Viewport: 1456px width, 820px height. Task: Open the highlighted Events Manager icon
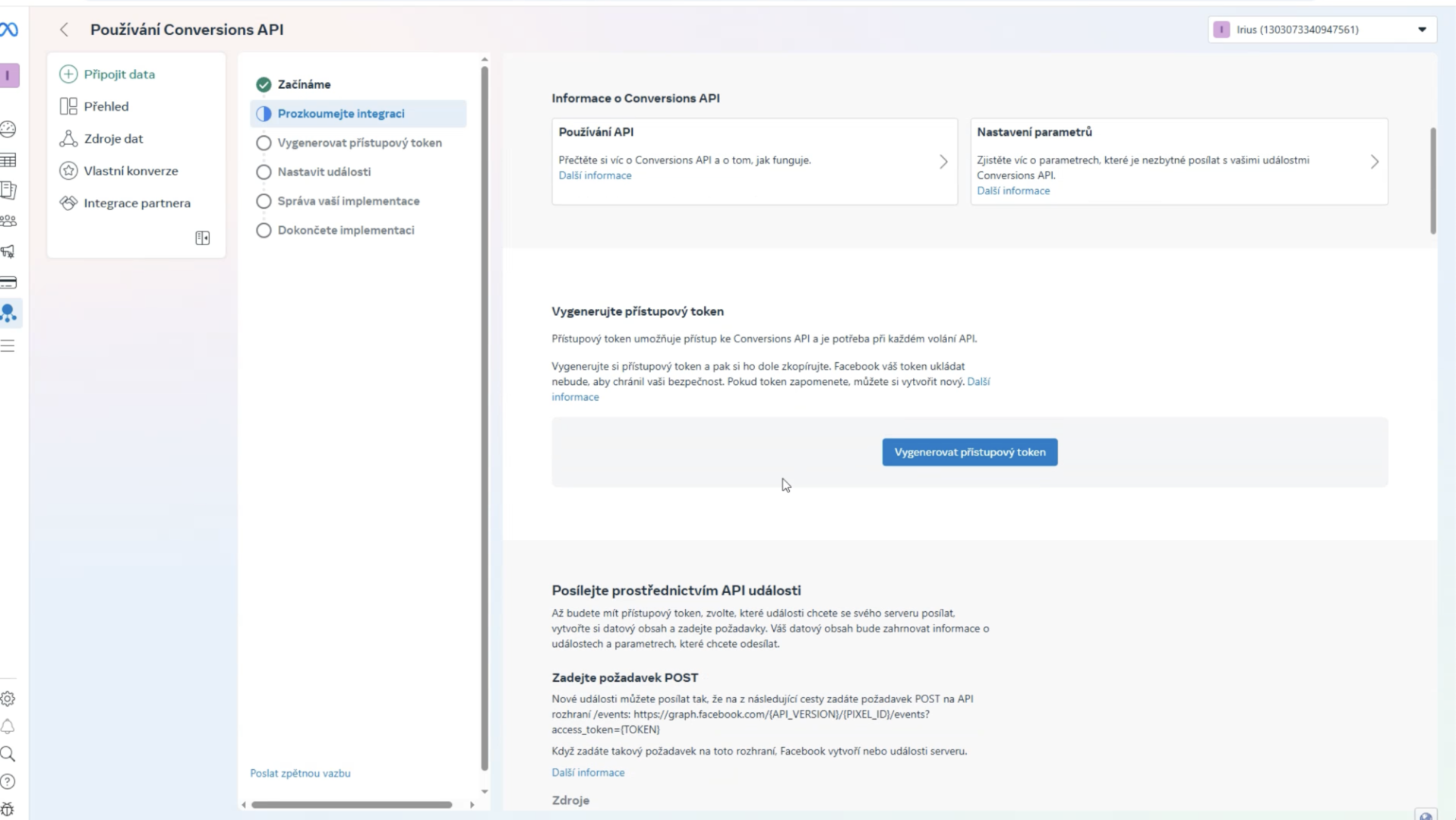click(x=8, y=313)
